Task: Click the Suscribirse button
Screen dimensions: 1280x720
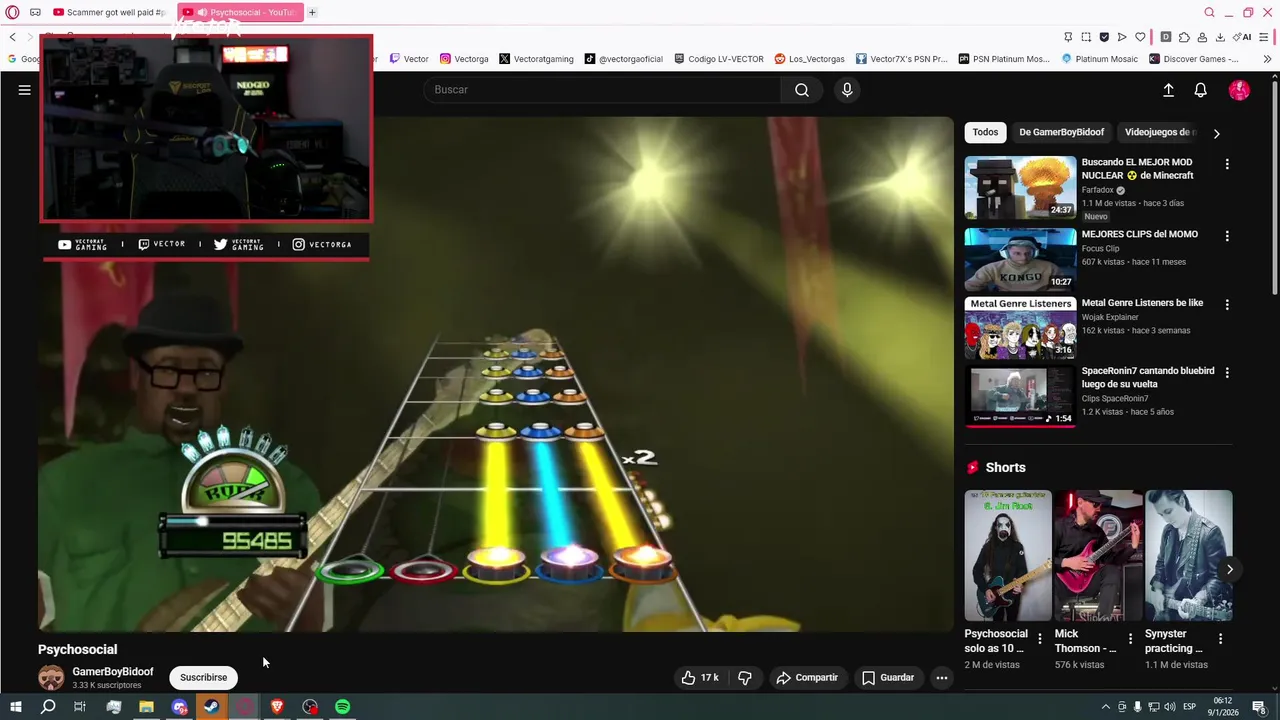Action: pyautogui.click(x=203, y=677)
